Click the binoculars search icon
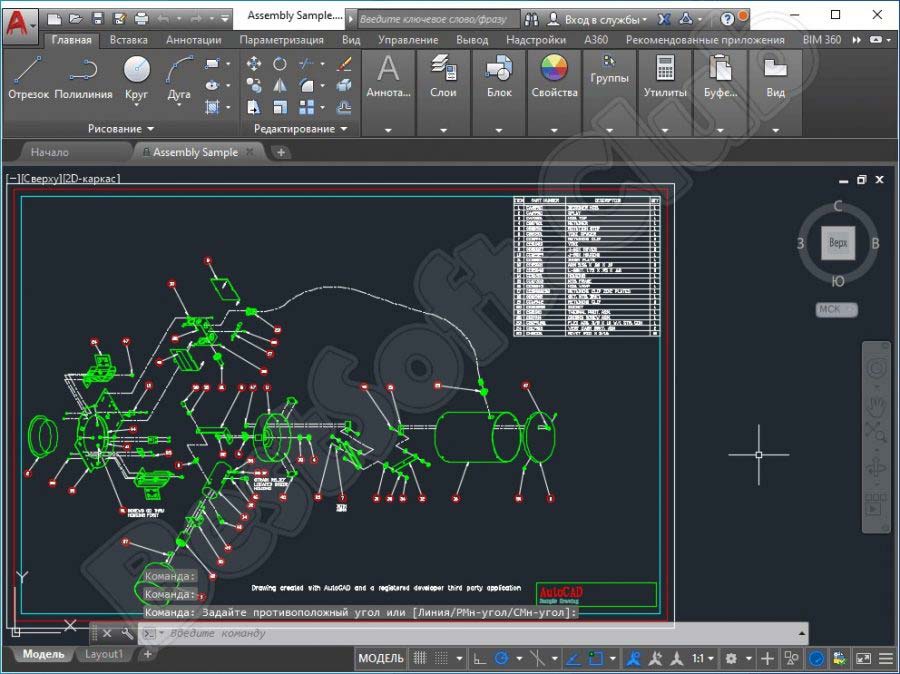 click(532, 19)
